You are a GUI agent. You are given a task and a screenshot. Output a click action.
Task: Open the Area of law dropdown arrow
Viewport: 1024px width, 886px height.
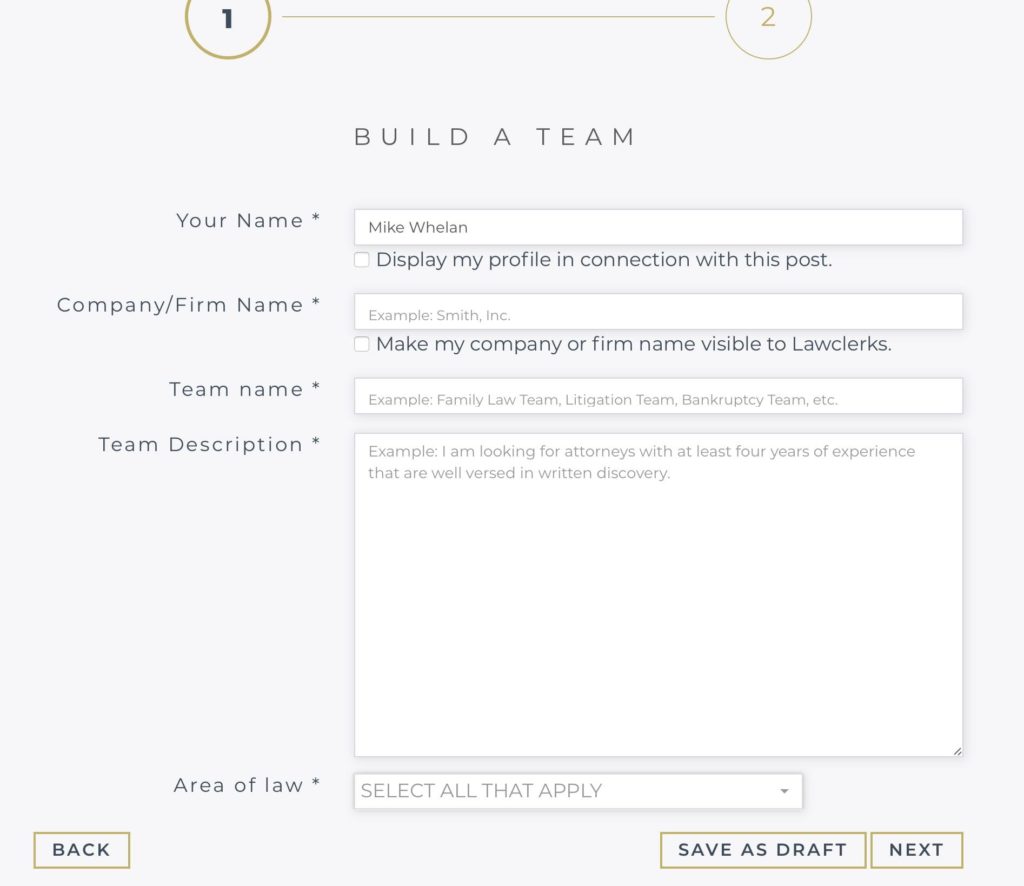click(x=785, y=791)
